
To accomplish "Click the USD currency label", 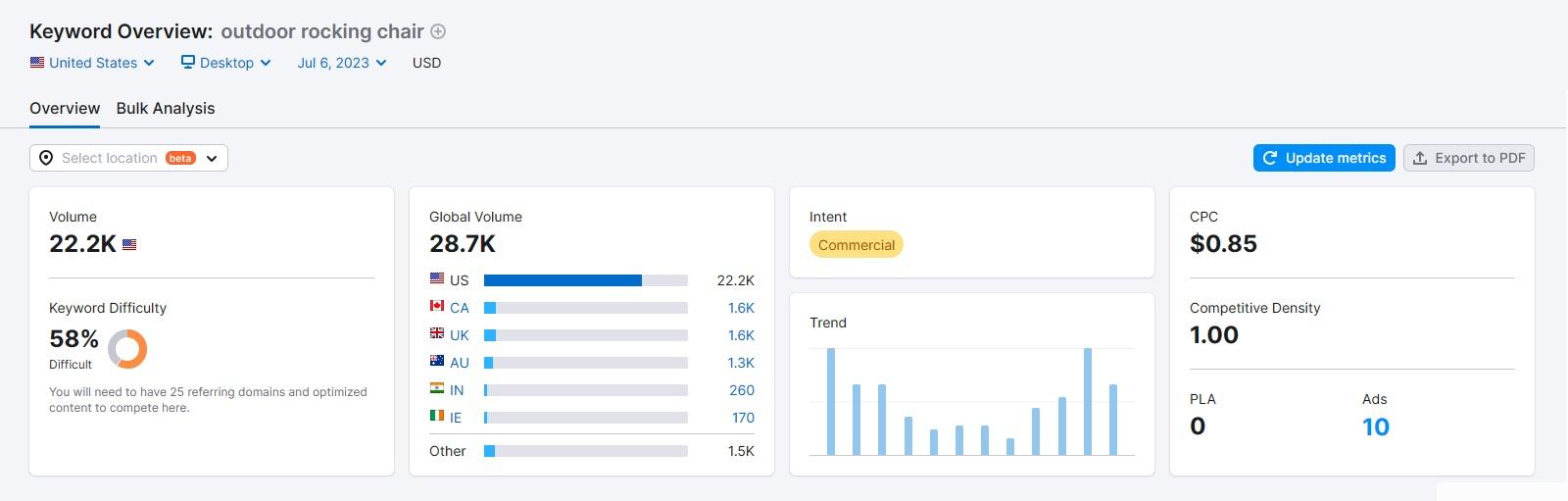I will point(426,63).
